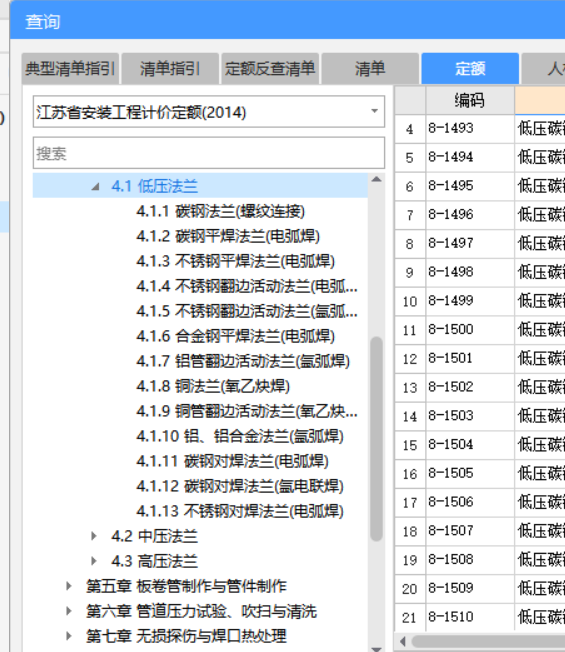
Task: Select table row with code 8-1493
Action: click(x=480, y=129)
